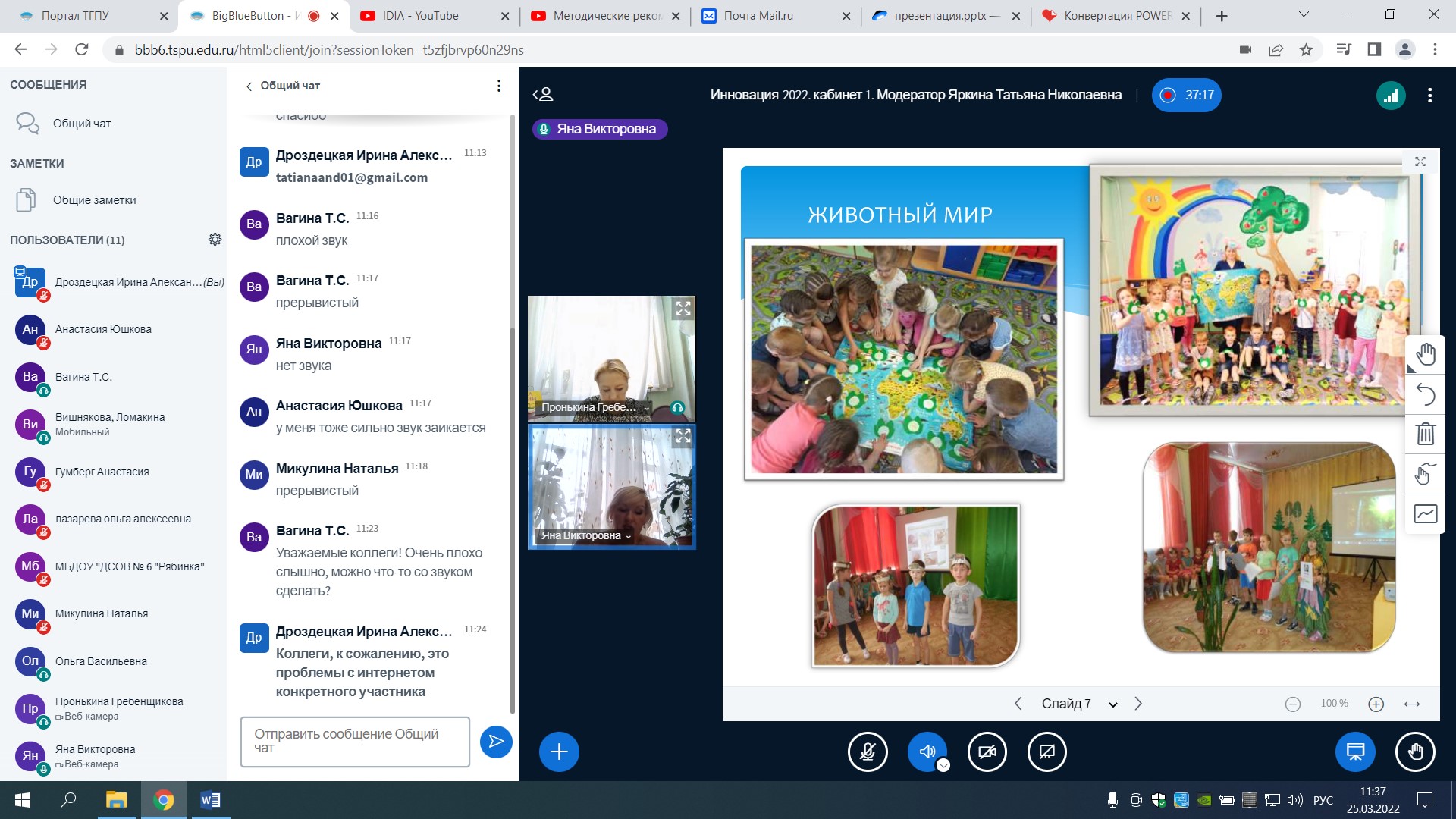Hide the Общий чат panel with the back arrow

pos(249,86)
